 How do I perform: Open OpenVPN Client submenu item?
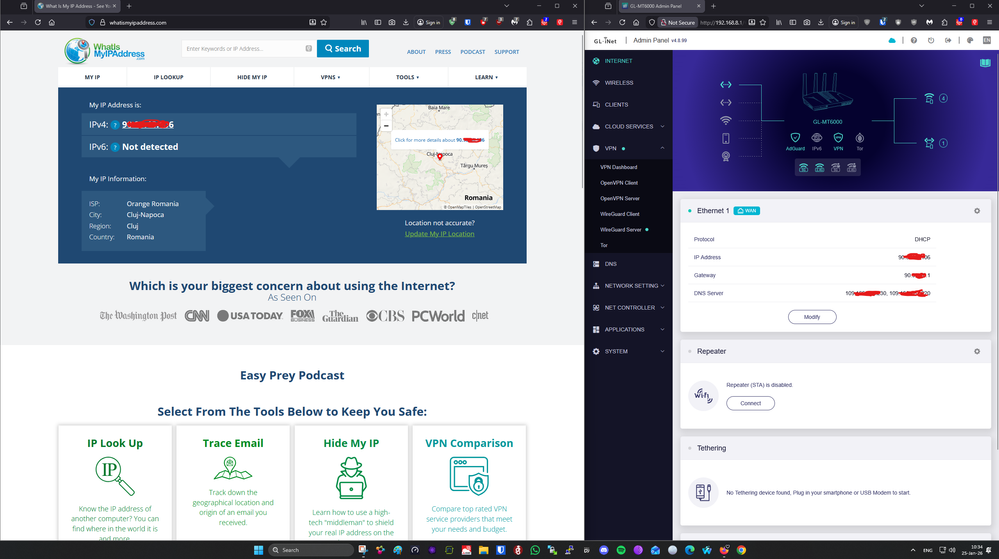click(x=619, y=182)
